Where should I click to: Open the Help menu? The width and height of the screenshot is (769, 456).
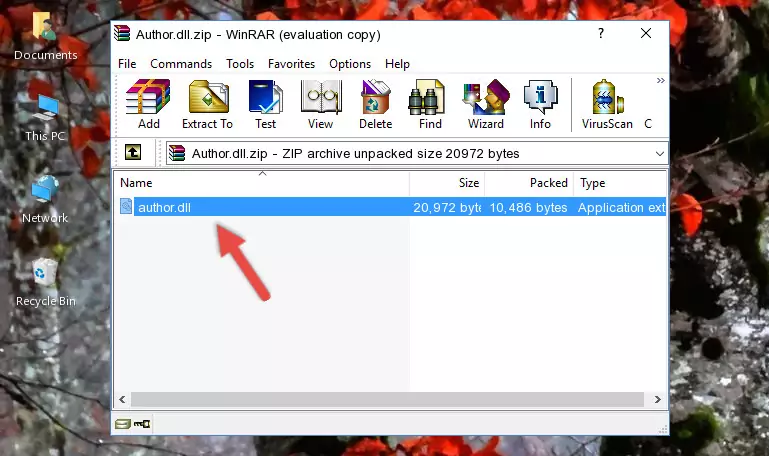point(397,64)
